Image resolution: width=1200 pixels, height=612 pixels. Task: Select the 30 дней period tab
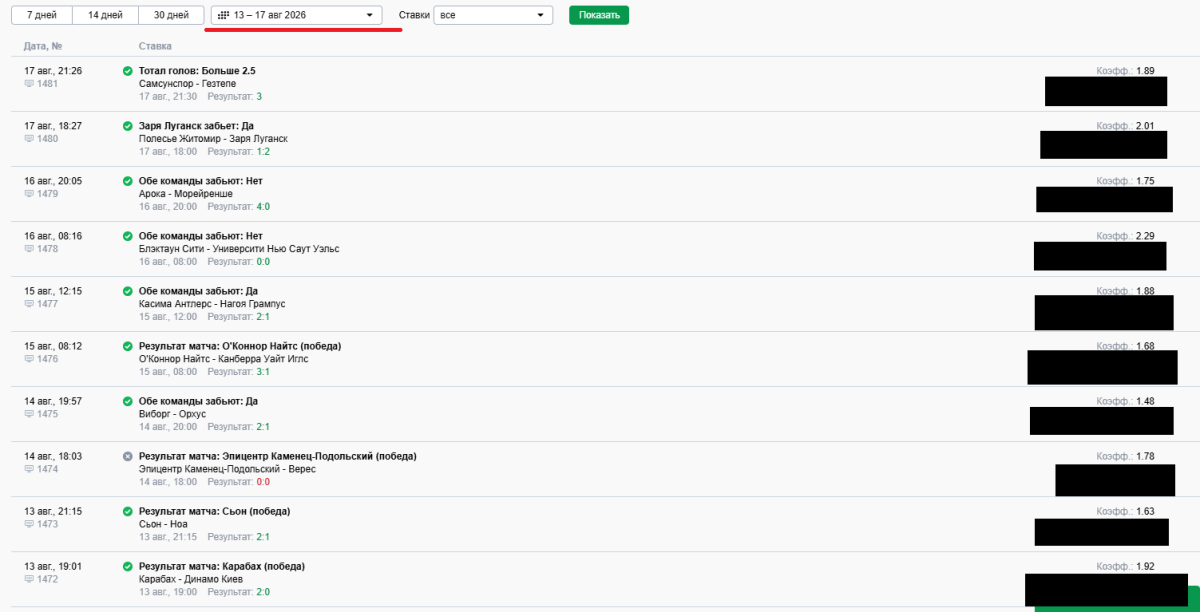[171, 16]
